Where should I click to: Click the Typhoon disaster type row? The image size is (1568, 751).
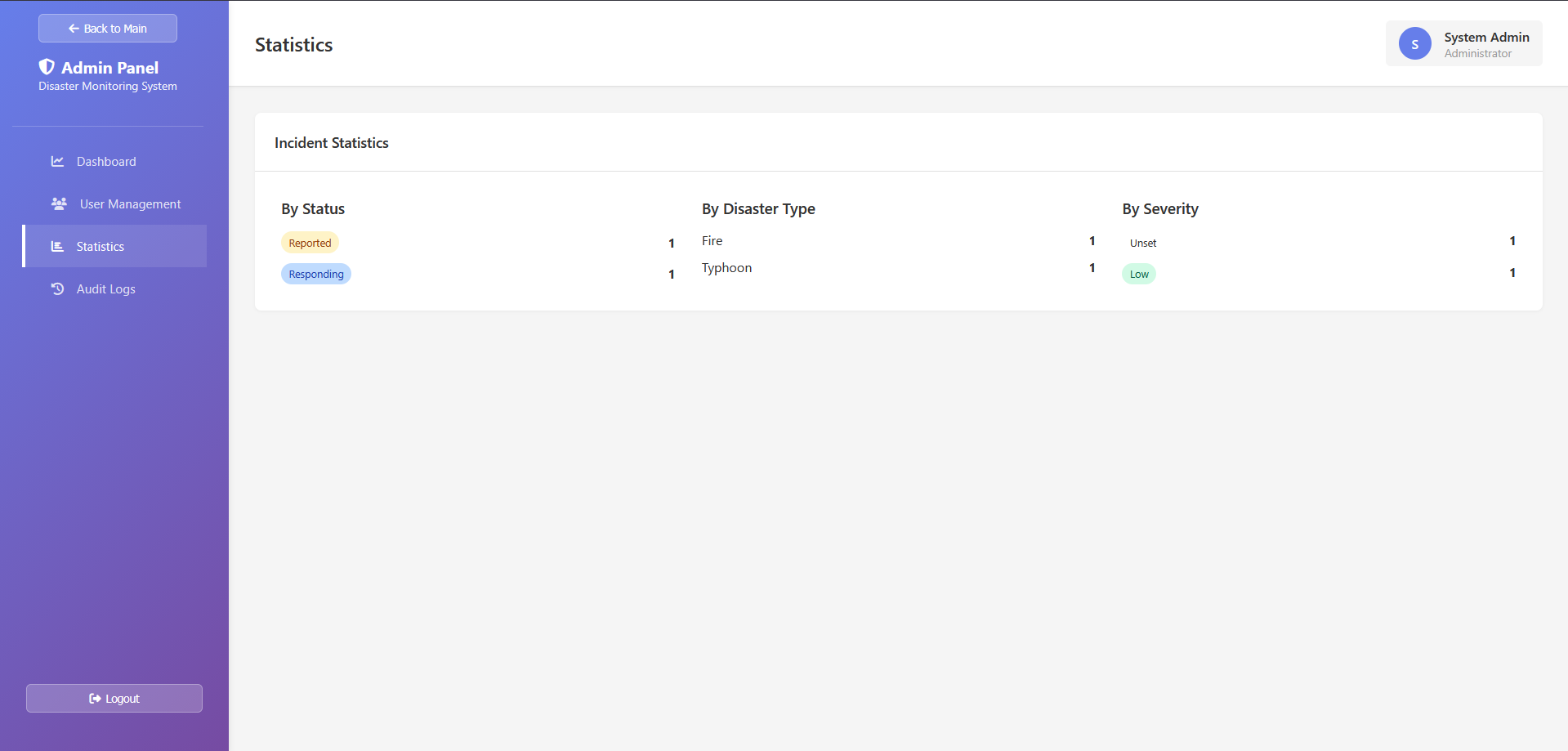click(898, 268)
